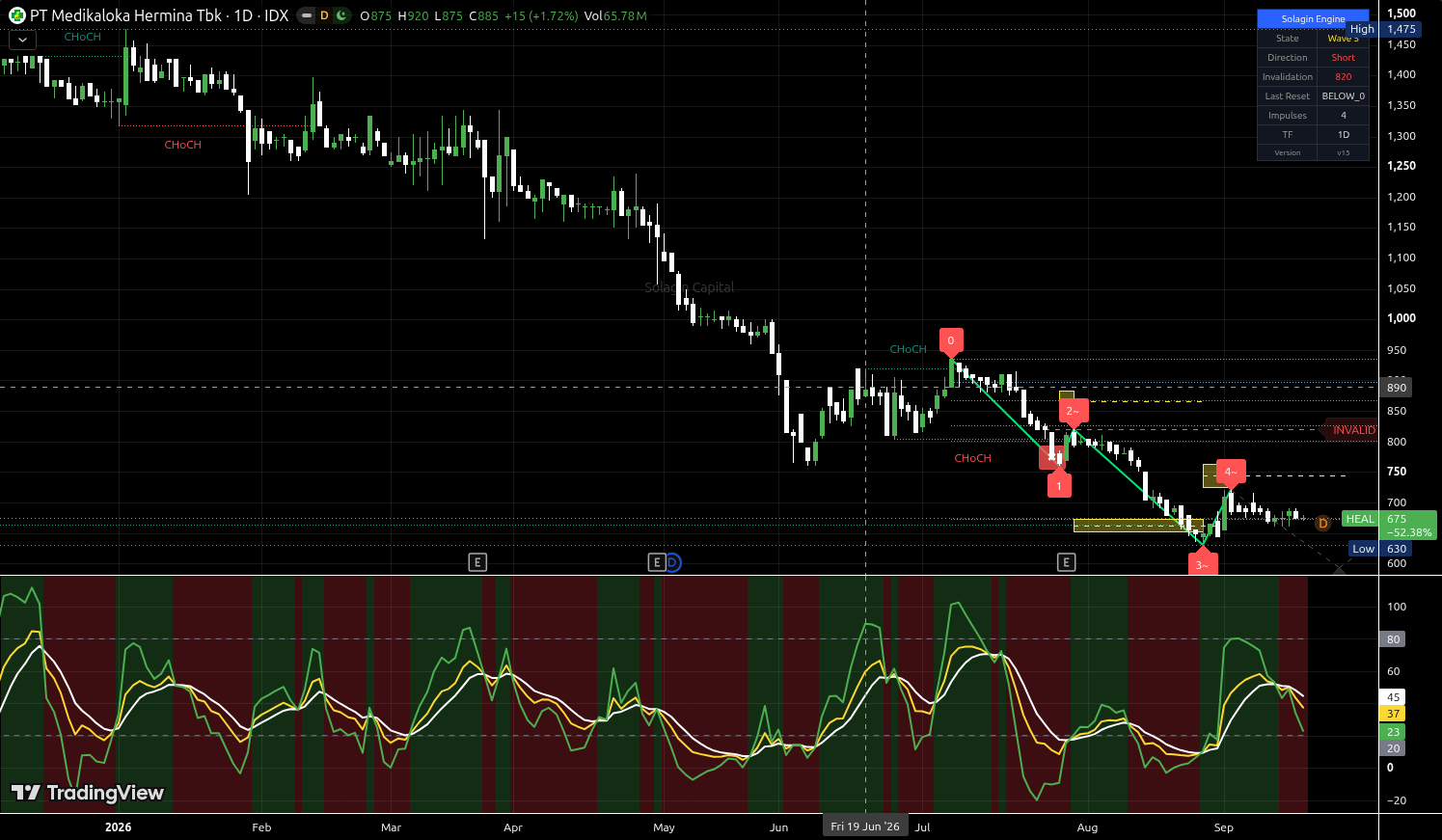The height and width of the screenshot is (840, 1442).
Task: Click the 1D value in the TF row
Action: (1344, 135)
